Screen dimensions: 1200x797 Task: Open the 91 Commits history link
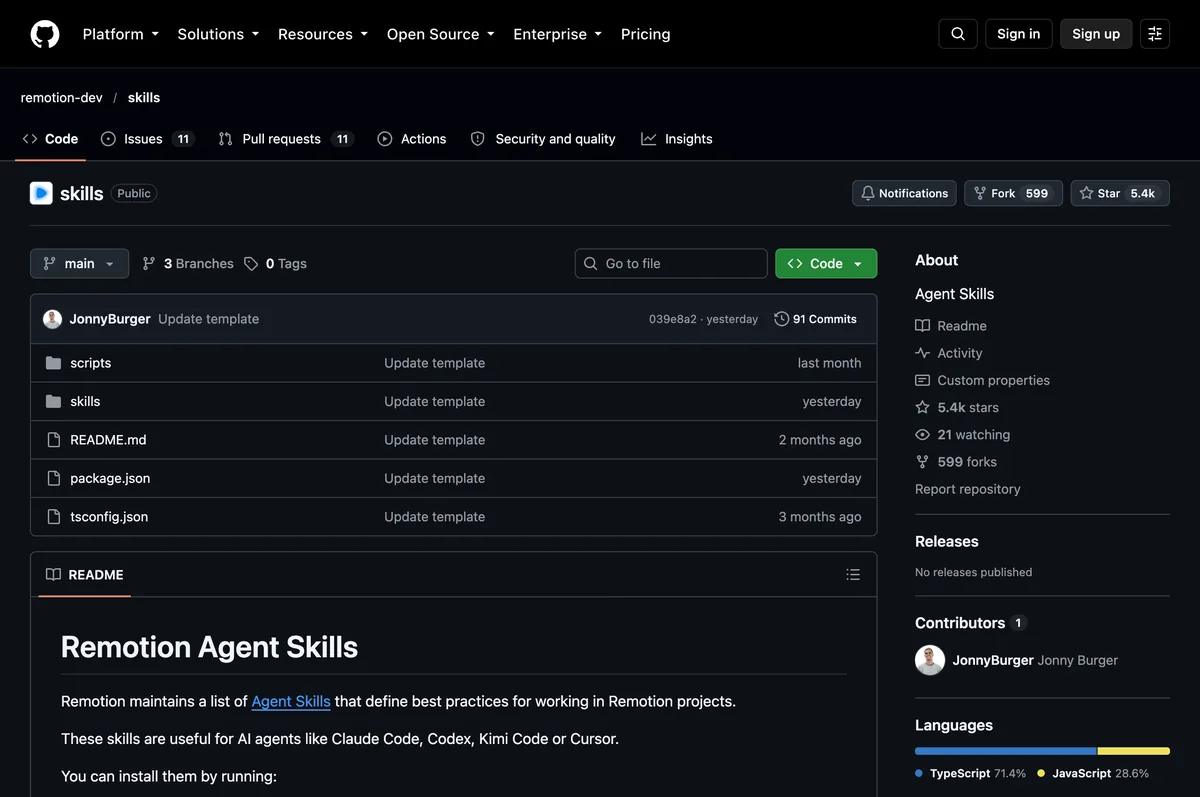point(816,319)
